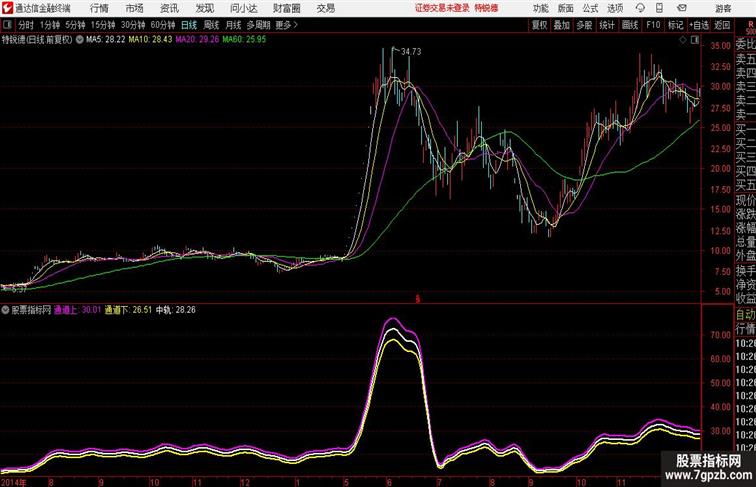
Task: Click the 证券交易未登录 login link
Action: [x=442, y=8]
